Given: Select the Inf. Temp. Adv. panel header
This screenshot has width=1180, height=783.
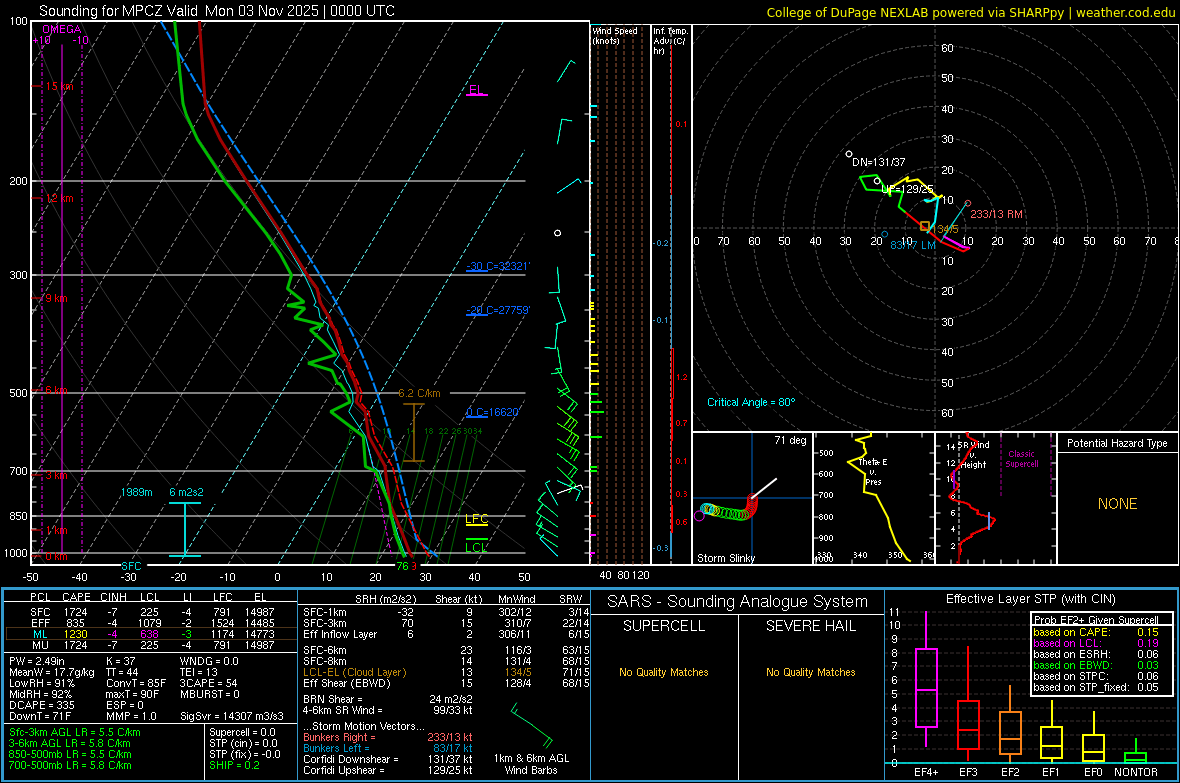Looking at the screenshot, I should click(671, 41).
